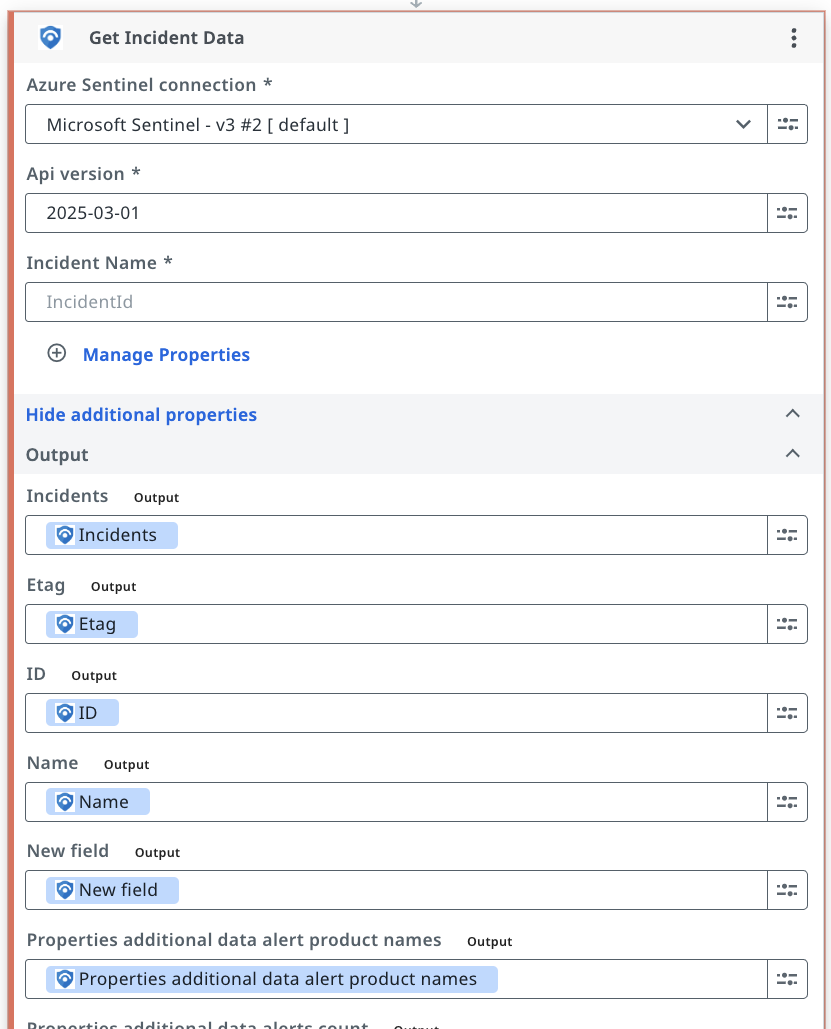
Task: Open field options icon beside Incidents output
Action: pos(787,535)
